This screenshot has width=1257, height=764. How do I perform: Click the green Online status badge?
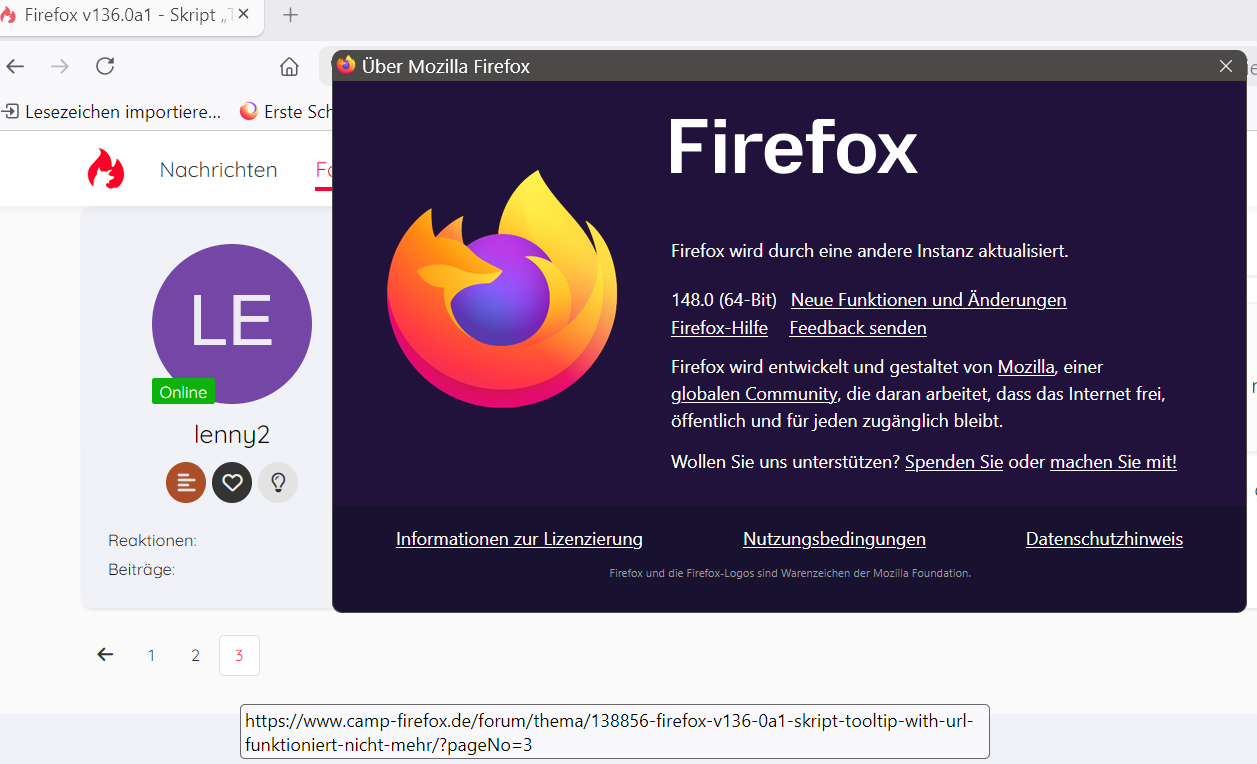[183, 392]
